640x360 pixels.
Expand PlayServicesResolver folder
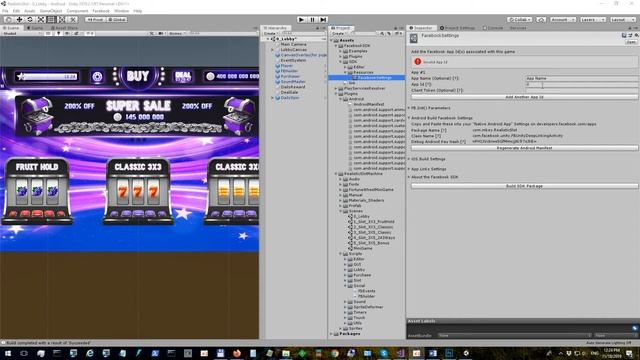pyautogui.click(x=336, y=88)
